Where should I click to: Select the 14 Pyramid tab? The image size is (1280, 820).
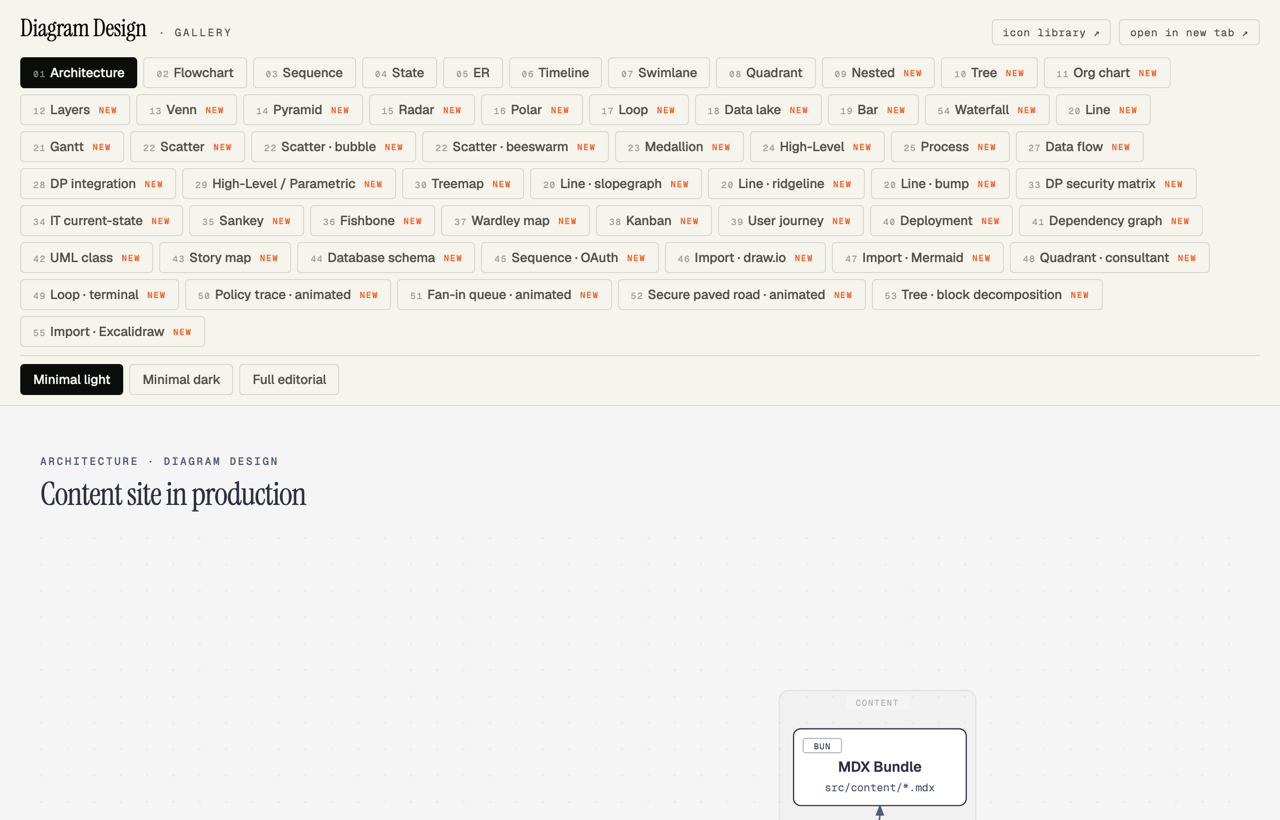(x=303, y=110)
